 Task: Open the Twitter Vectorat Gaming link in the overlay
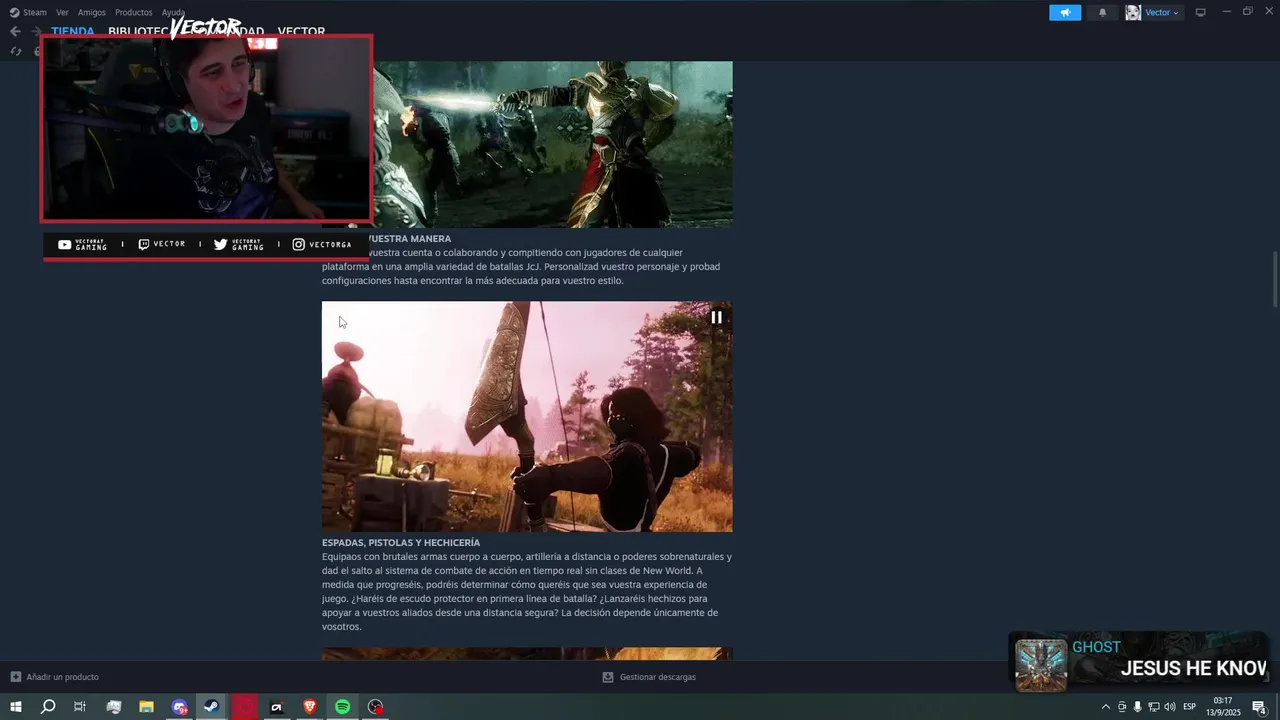point(238,244)
